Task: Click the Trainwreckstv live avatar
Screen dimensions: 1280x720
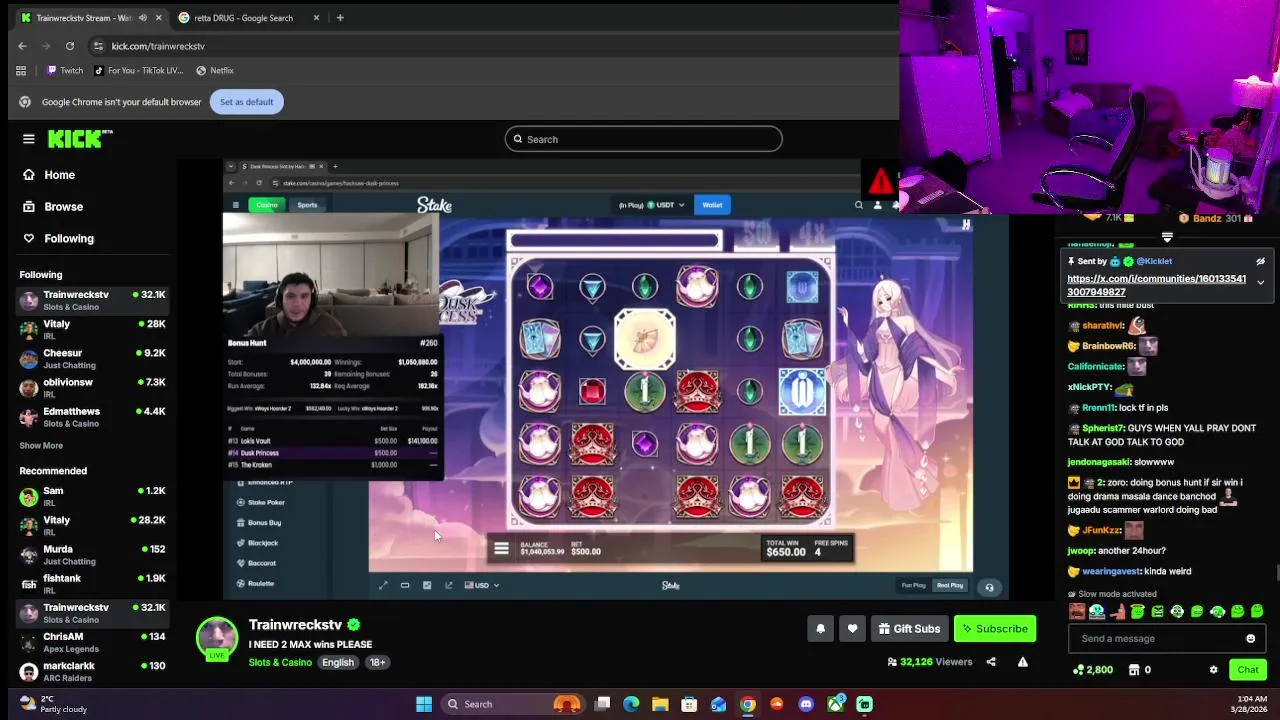Action: pyautogui.click(x=217, y=639)
